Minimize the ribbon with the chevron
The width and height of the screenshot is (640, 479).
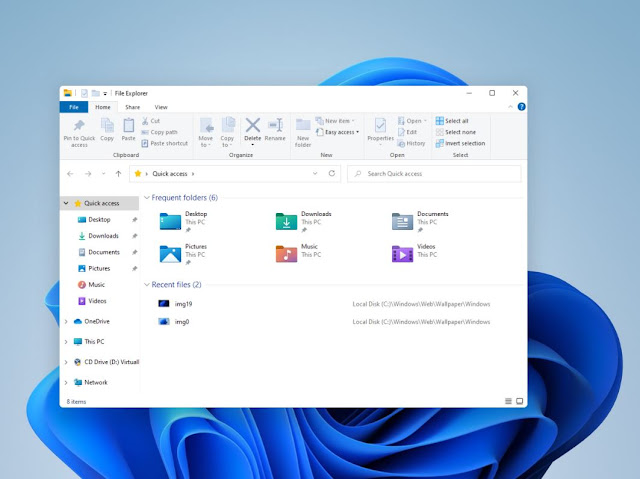510,107
